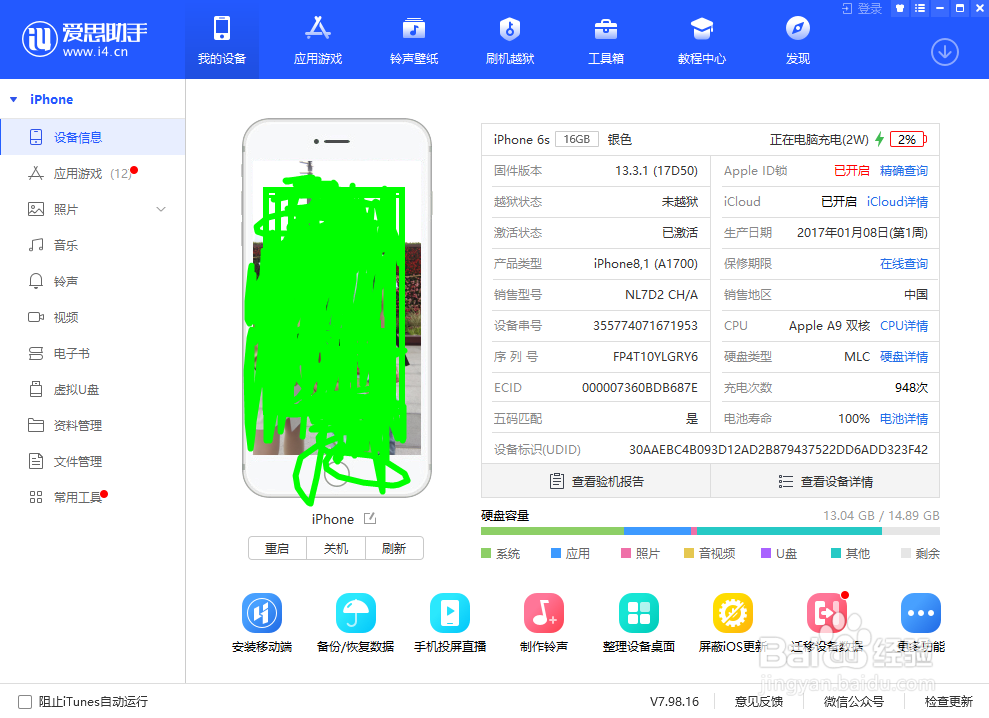989x718 pixels.
Task: Toggle 阻止iTunes自动运行 checkbox
Action: coord(25,702)
